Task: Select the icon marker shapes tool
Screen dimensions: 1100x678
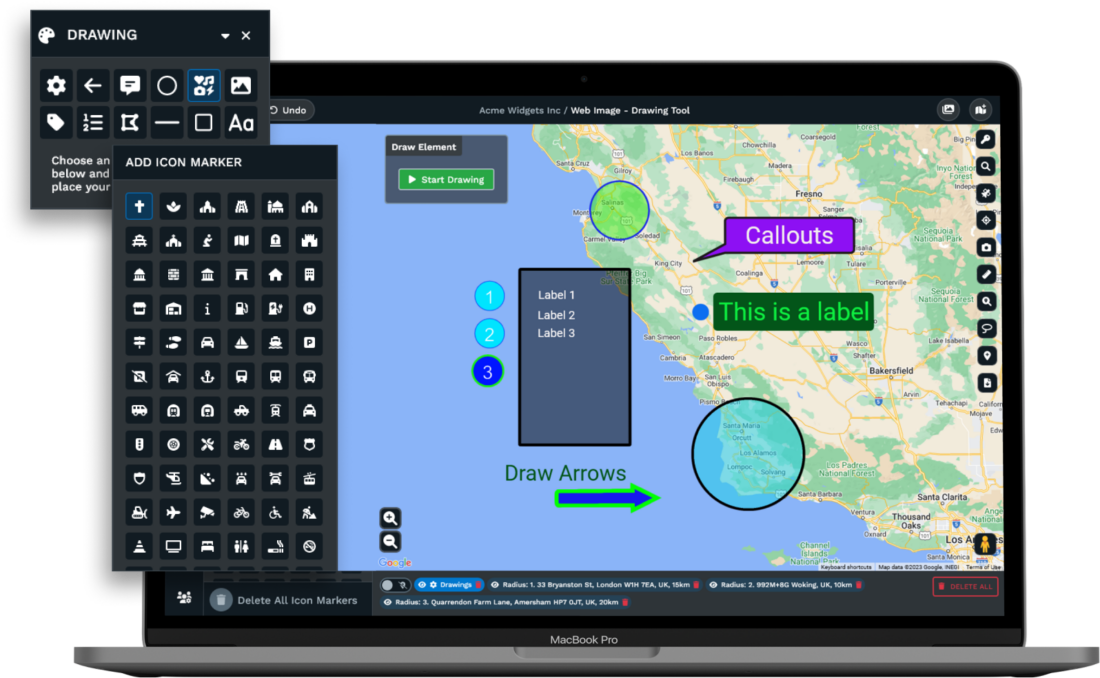Action: pyautogui.click(x=203, y=86)
